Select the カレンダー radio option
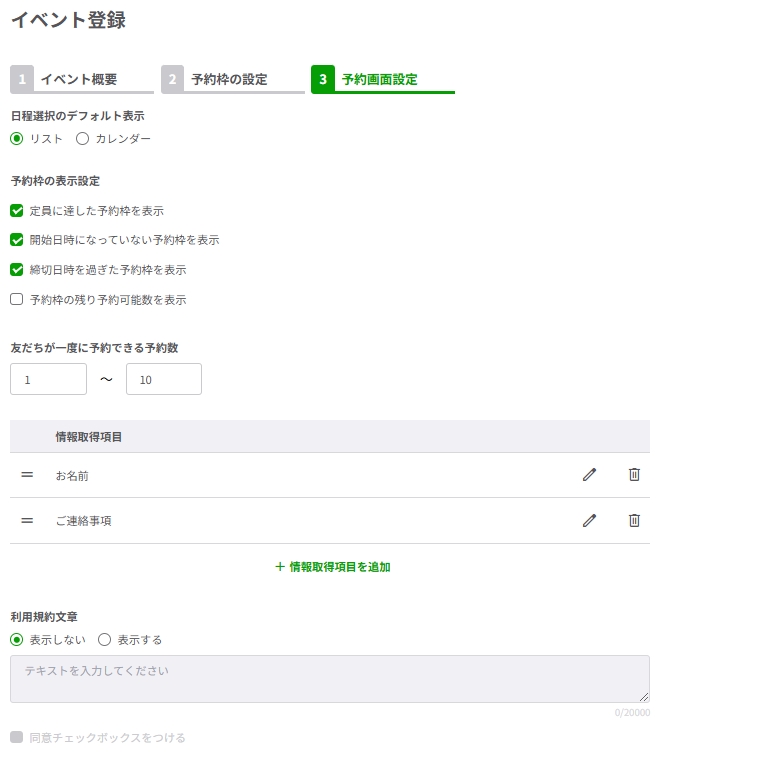The image size is (782, 768). click(x=83, y=139)
